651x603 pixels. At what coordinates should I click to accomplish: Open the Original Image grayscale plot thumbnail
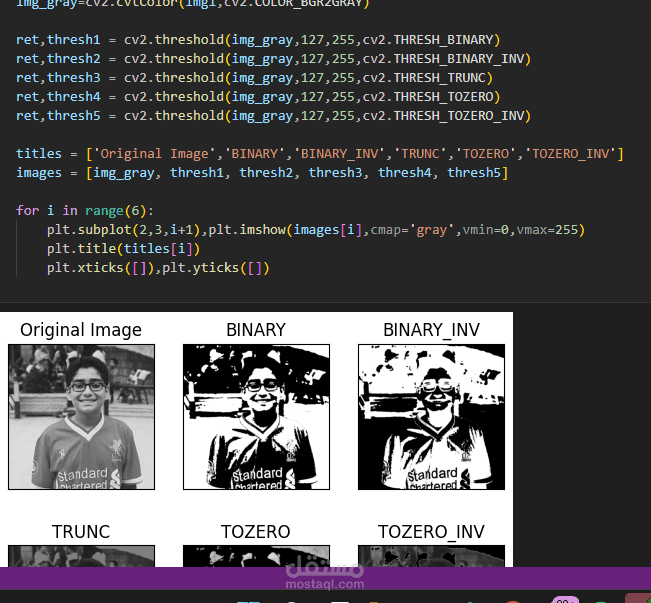pos(81,417)
